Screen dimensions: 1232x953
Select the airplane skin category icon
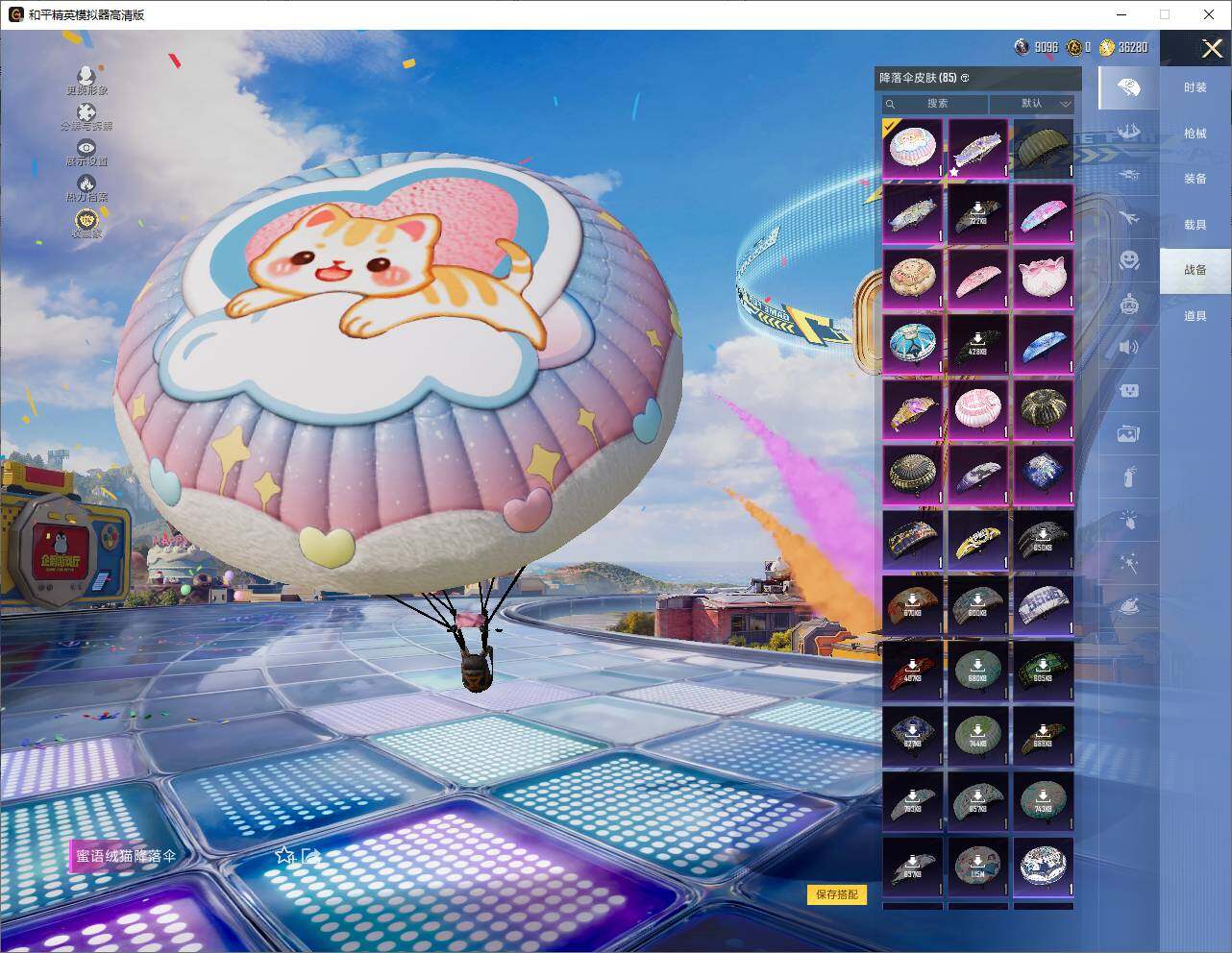(1129, 217)
